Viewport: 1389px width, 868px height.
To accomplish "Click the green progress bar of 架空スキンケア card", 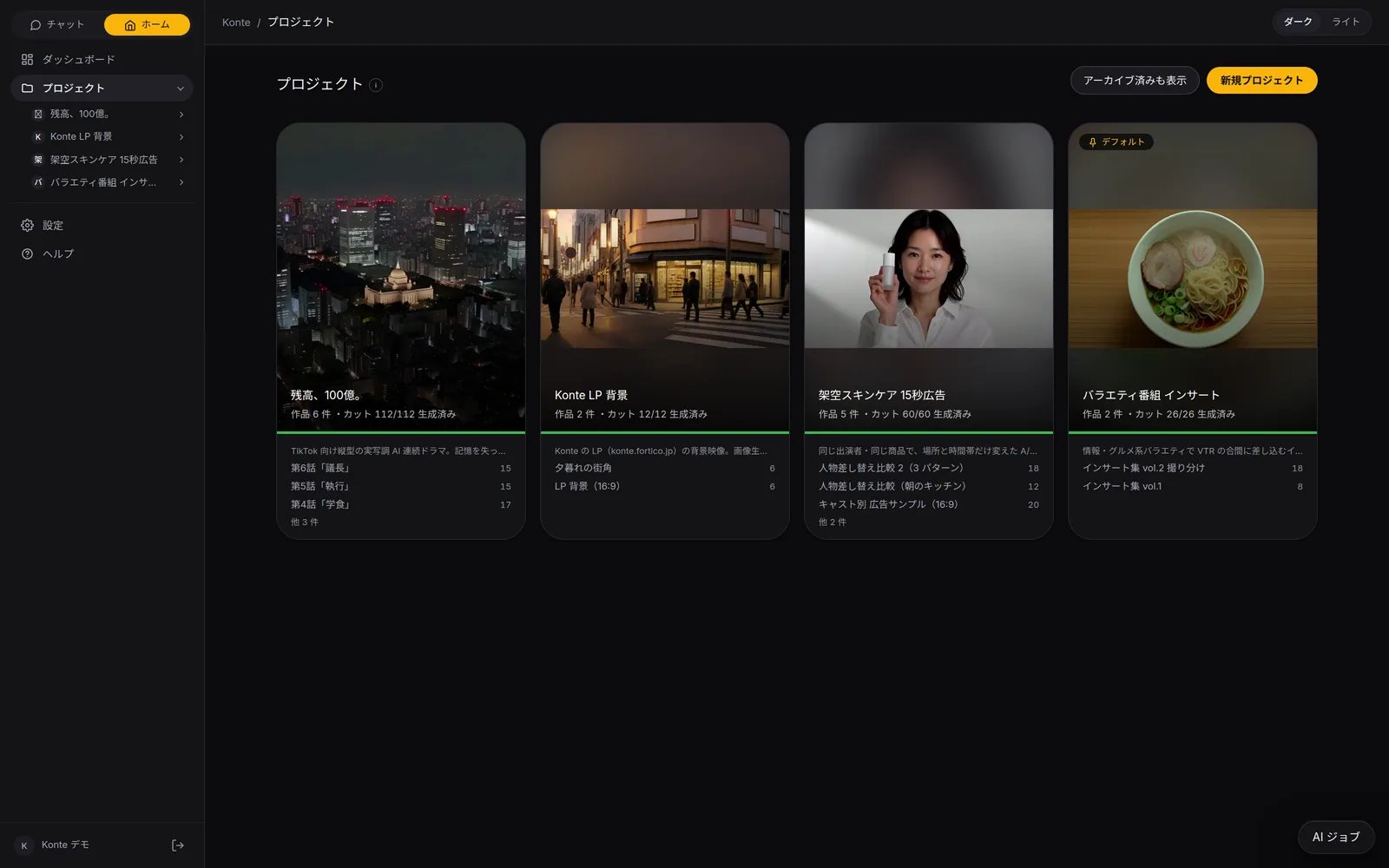I will pyautogui.click(x=929, y=432).
